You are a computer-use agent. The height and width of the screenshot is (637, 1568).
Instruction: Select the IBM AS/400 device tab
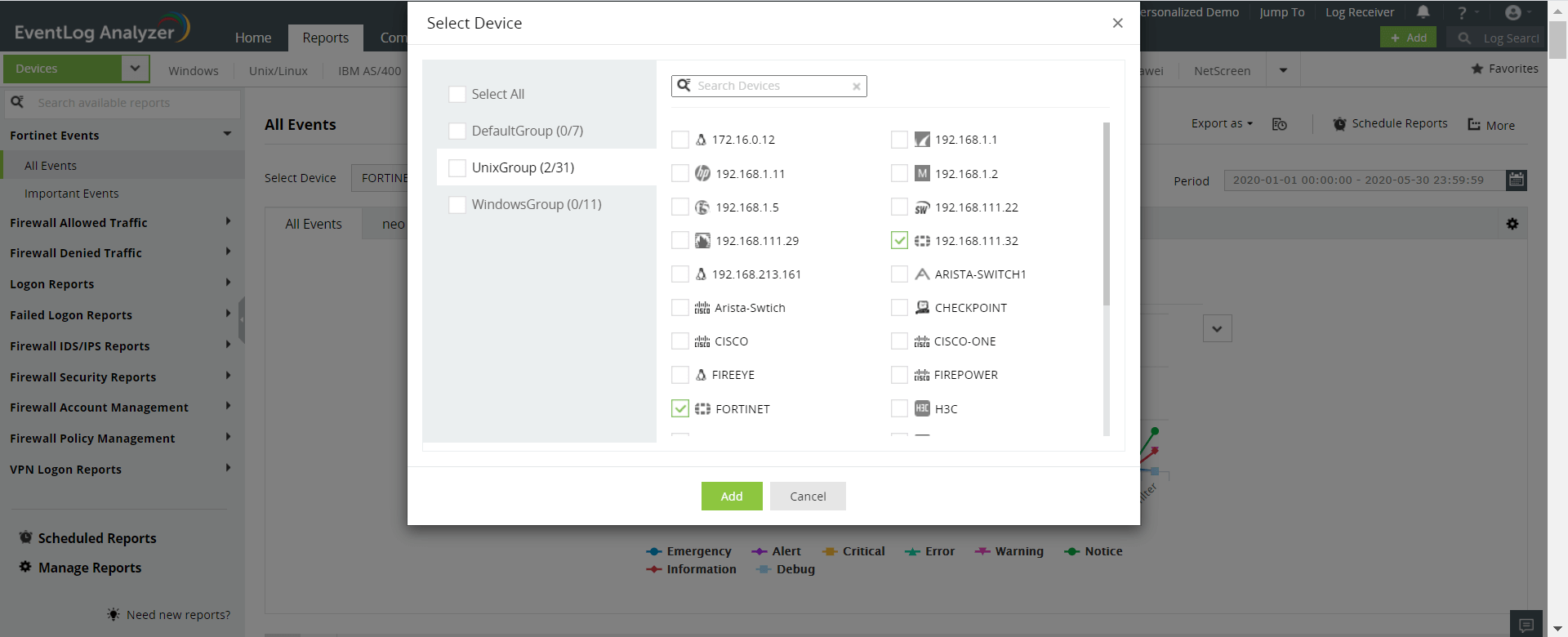click(x=370, y=71)
